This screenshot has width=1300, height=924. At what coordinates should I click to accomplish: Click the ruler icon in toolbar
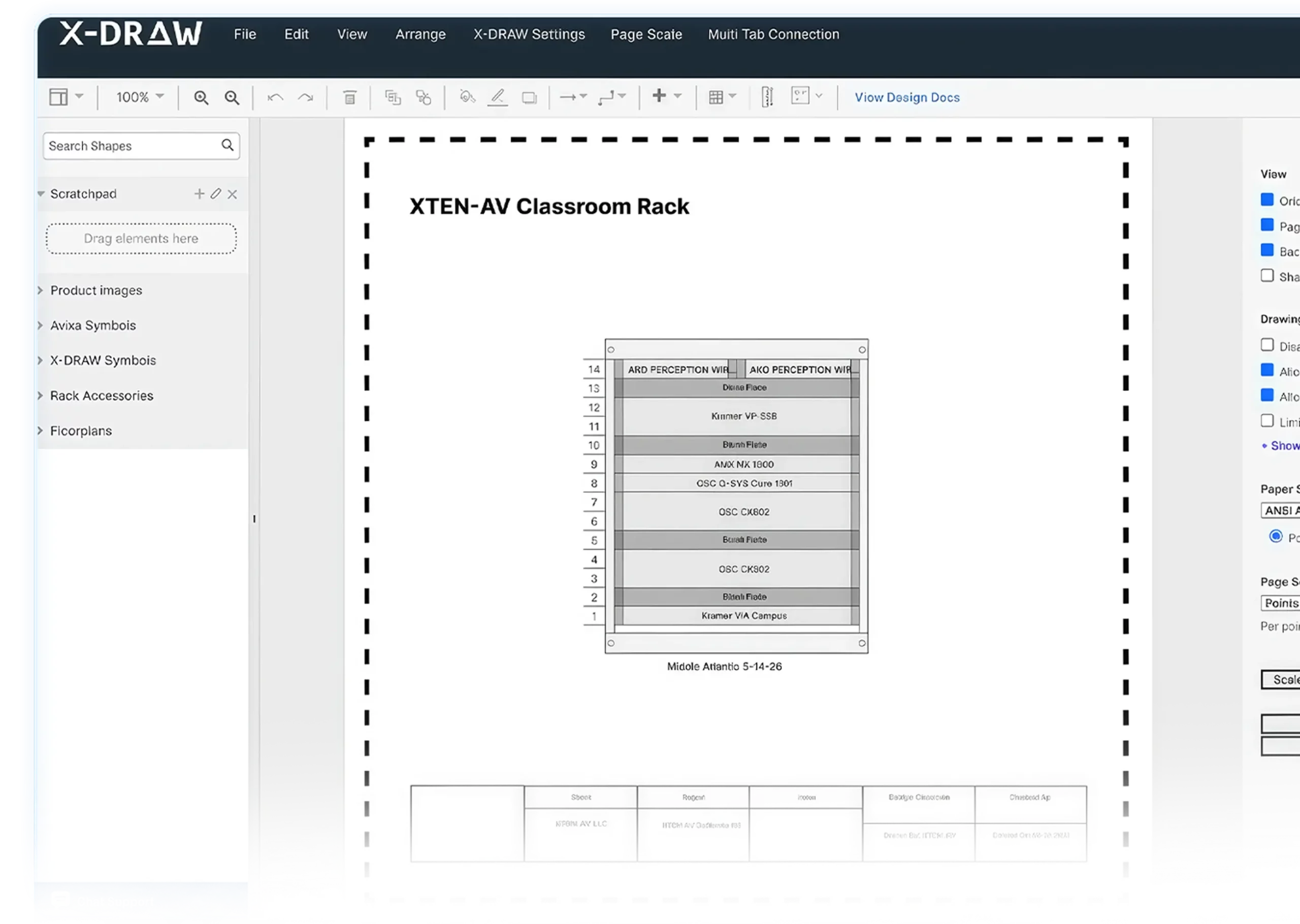pyautogui.click(x=767, y=97)
